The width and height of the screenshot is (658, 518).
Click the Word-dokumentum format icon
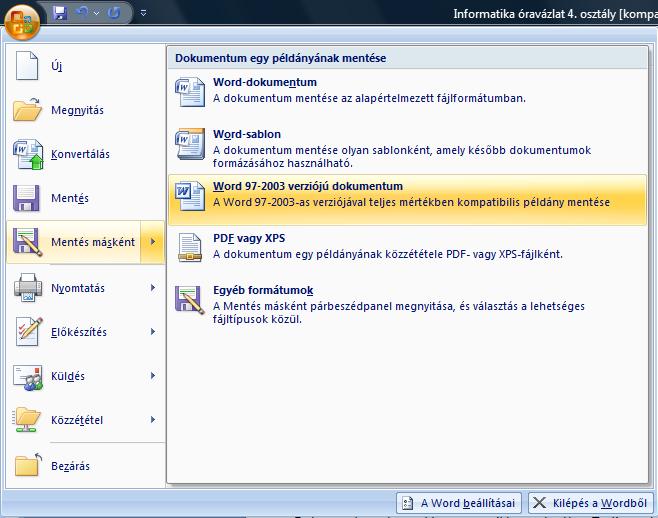click(x=190, y=92)
